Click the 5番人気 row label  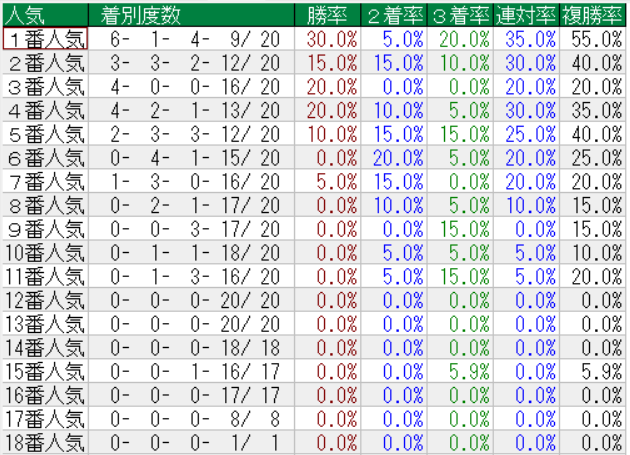point(45,133)
